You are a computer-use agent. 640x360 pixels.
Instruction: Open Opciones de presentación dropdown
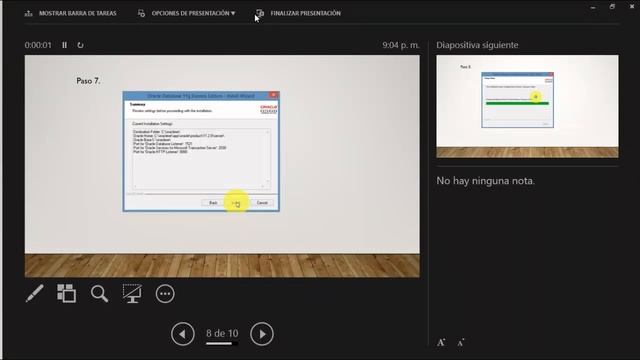tap(187, 13)
